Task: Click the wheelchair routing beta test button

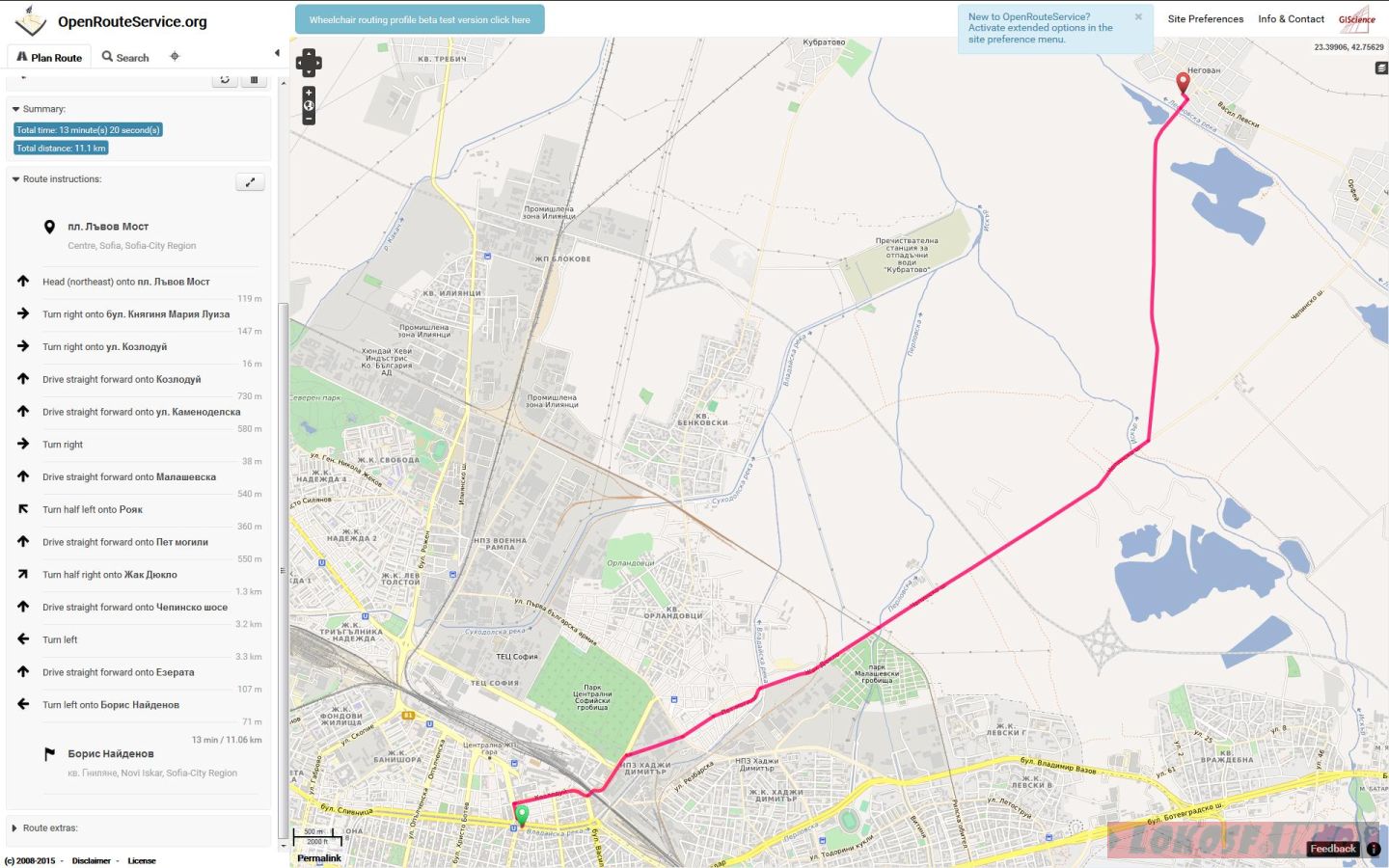Action: tap(420, 19)
